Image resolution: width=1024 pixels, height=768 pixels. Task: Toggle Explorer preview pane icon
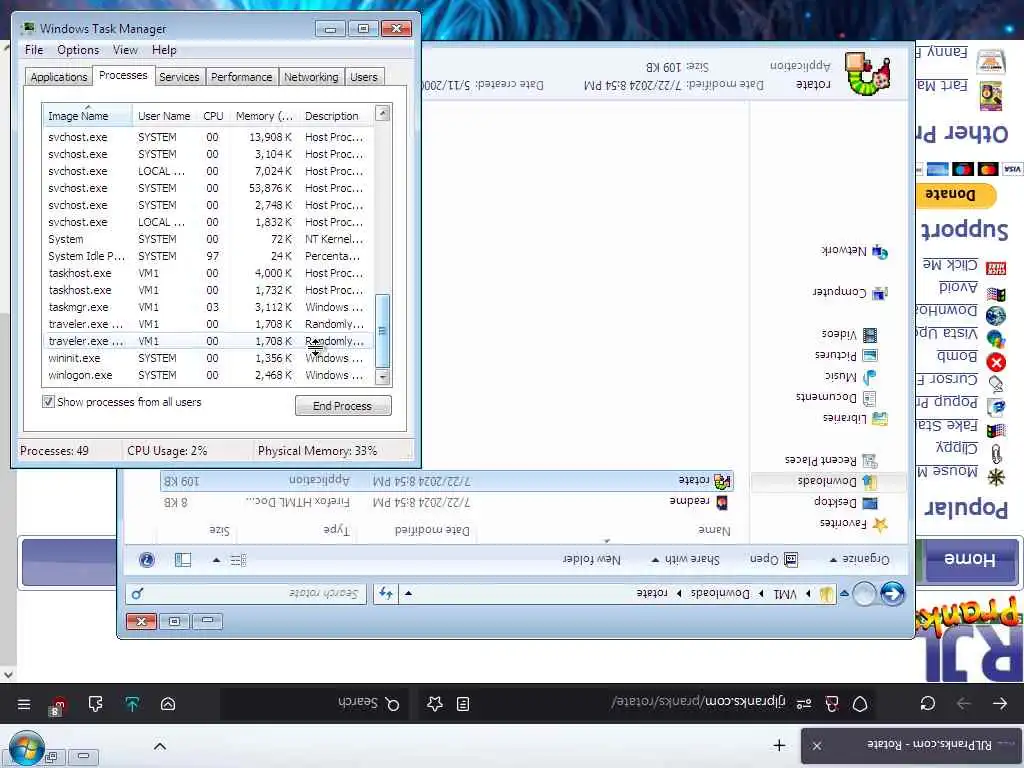(x=183, y=560)
